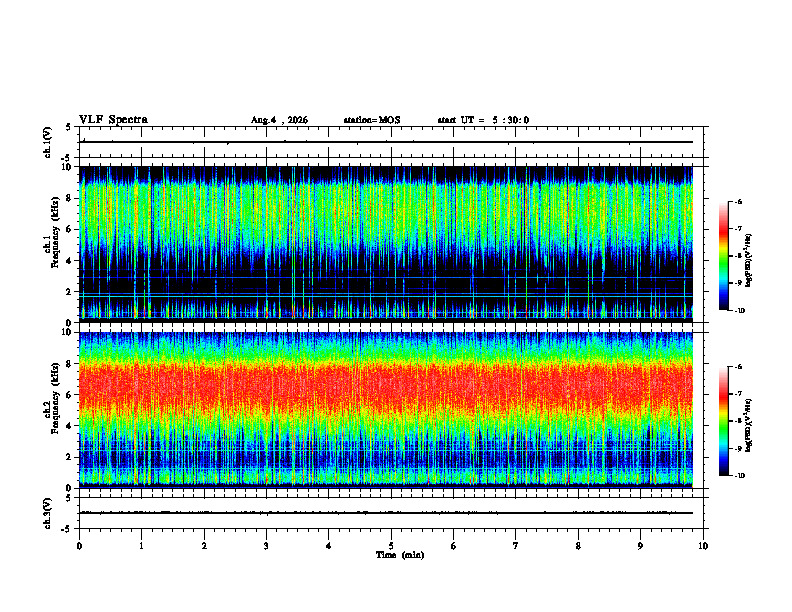This screenshot has width=792, height=612.
Task: Click the ch.1(V) axis label
Action: click(48, 142)
